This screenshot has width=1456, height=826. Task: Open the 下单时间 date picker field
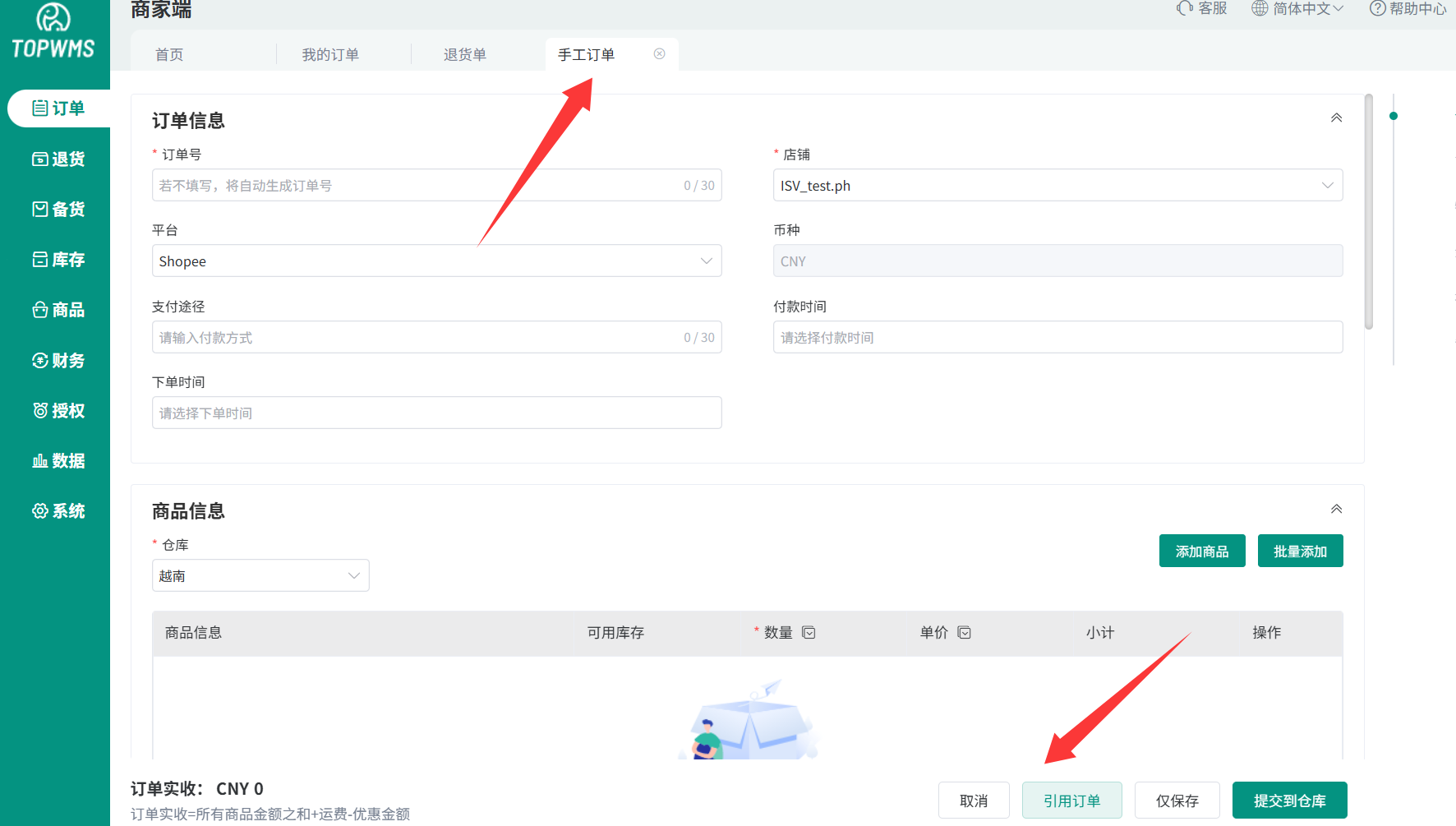pos(437,413)
